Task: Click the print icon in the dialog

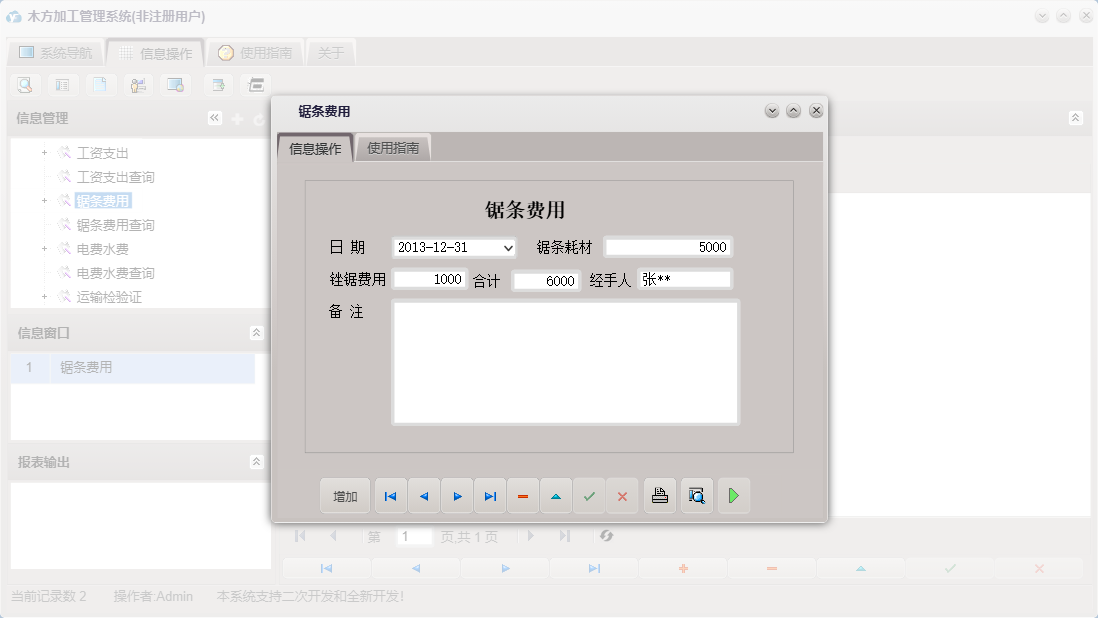Action: coord(659,495)
